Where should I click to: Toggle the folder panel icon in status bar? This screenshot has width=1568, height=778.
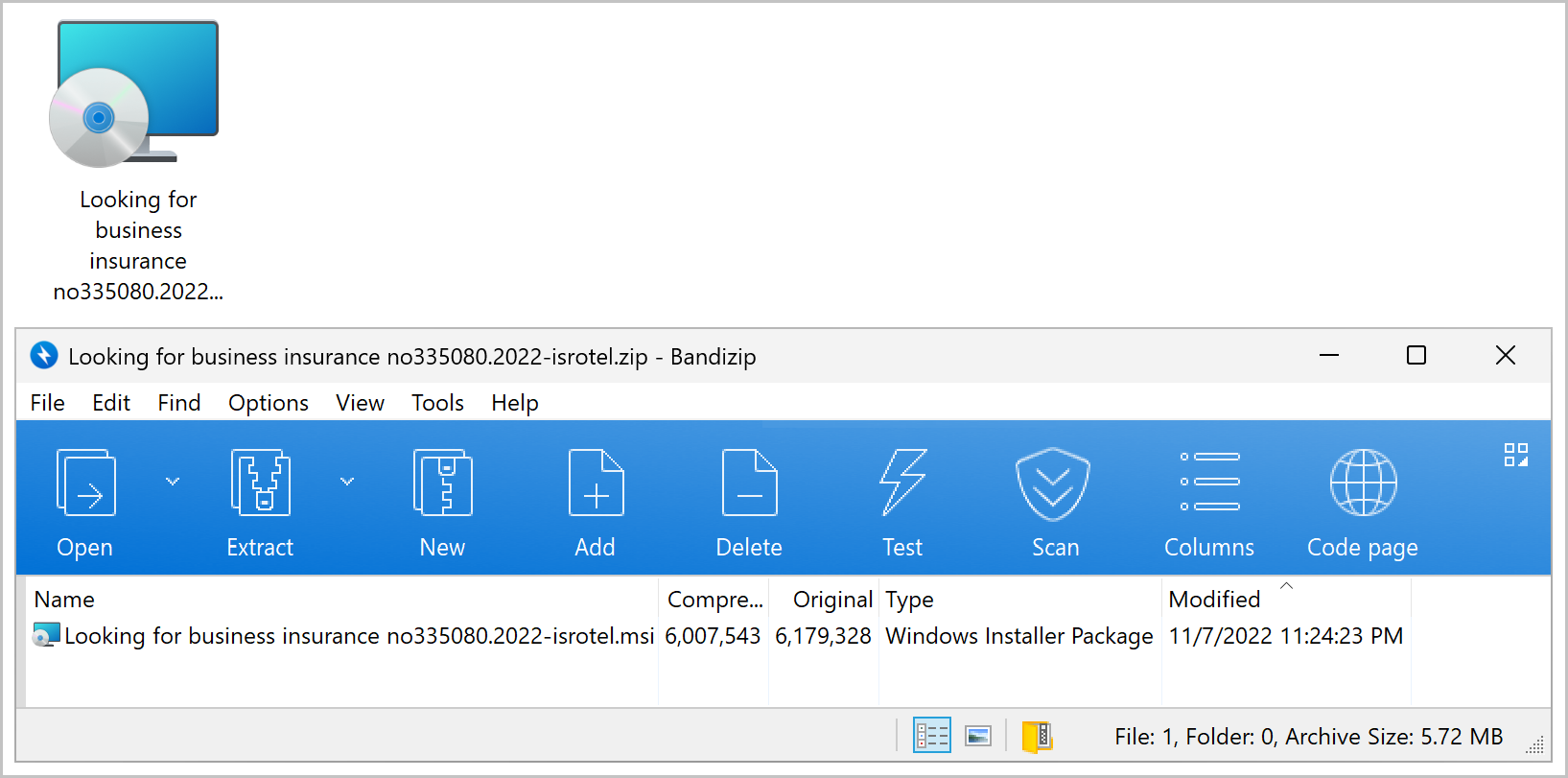pos(1037,736)
